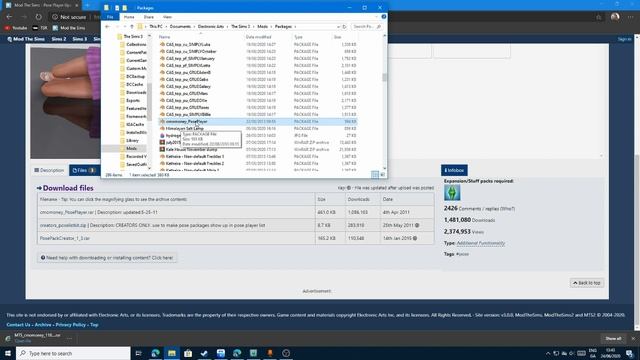This screenshot has height=360, width=640.
Task: Open the Explorer File menu
Action: pos(110,17)
